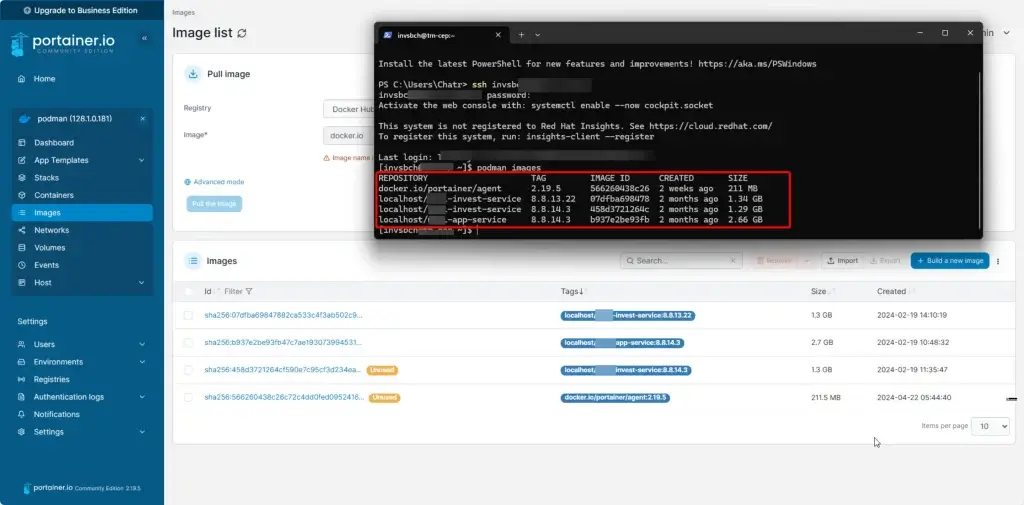Image resolution: width=1024 pixels, height=505 pixels.
Task: Expand the Settings submenu chevron
Action: coord(142,432)
